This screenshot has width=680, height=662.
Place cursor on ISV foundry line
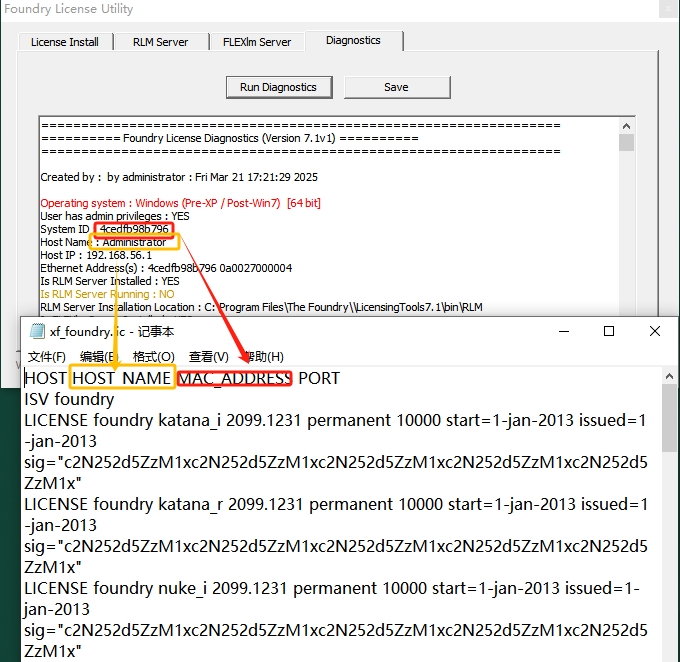point(70,400)
